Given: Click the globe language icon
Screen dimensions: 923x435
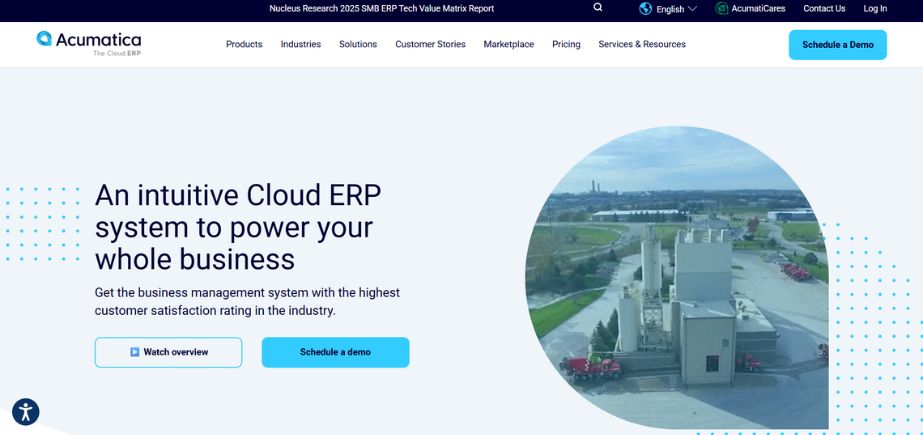Looking at the screenshot, I should 646,9.
